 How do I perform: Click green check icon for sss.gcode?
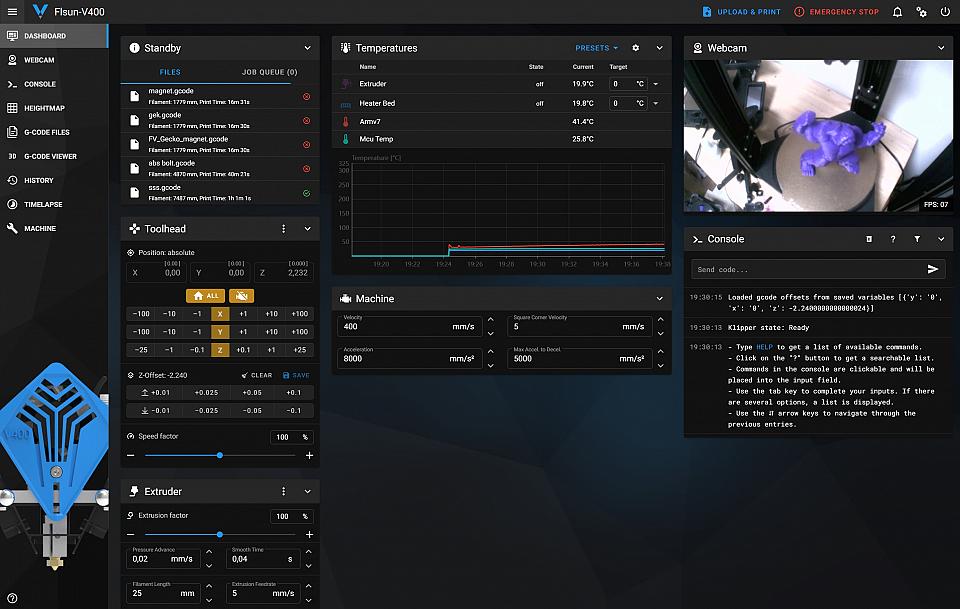307,193
